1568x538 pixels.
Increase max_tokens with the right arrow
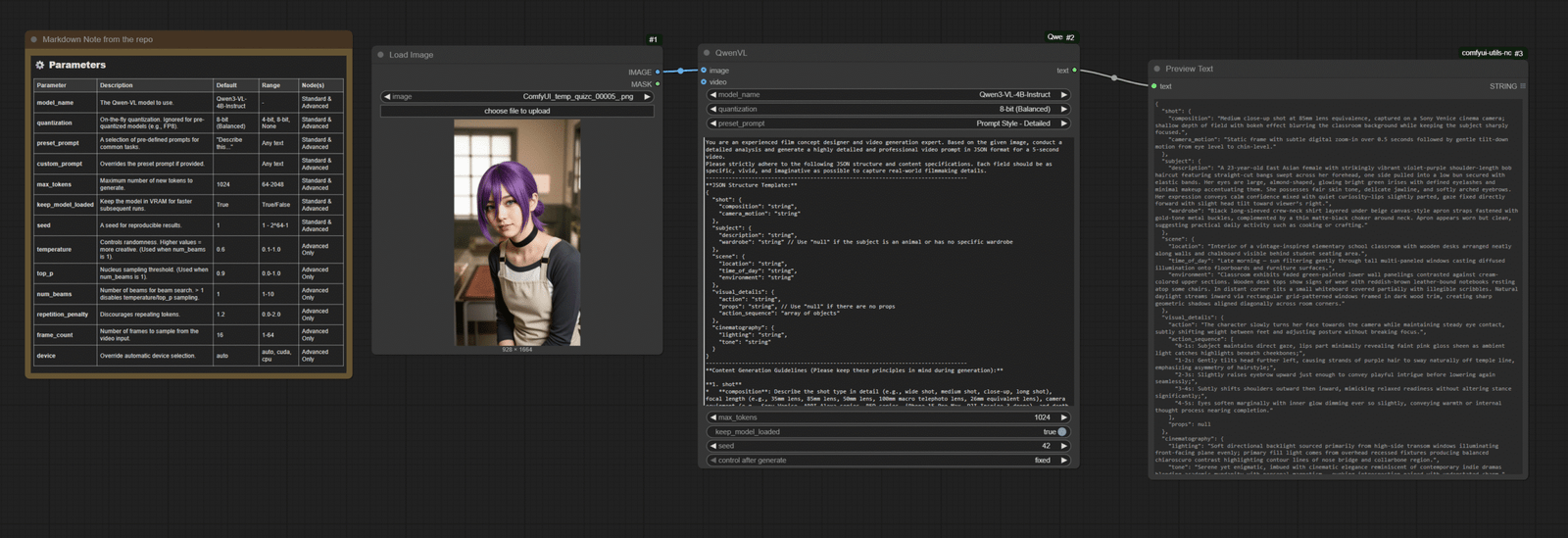click(1064, 417)
